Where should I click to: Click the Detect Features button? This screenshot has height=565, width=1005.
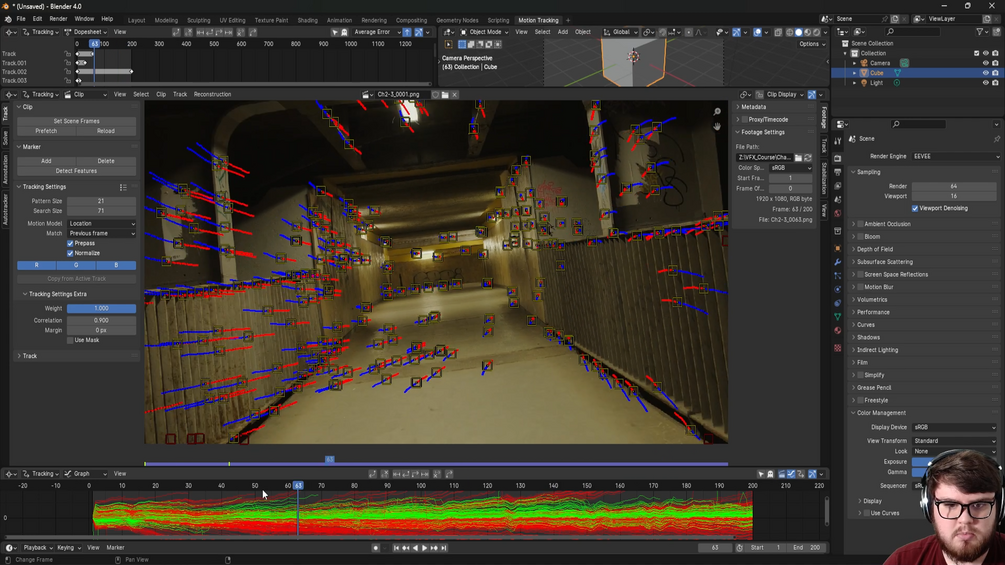pos(76,171)
